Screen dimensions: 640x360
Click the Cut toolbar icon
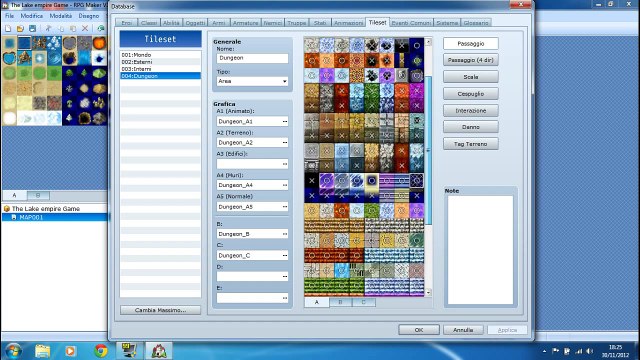(x=48, y=28)
